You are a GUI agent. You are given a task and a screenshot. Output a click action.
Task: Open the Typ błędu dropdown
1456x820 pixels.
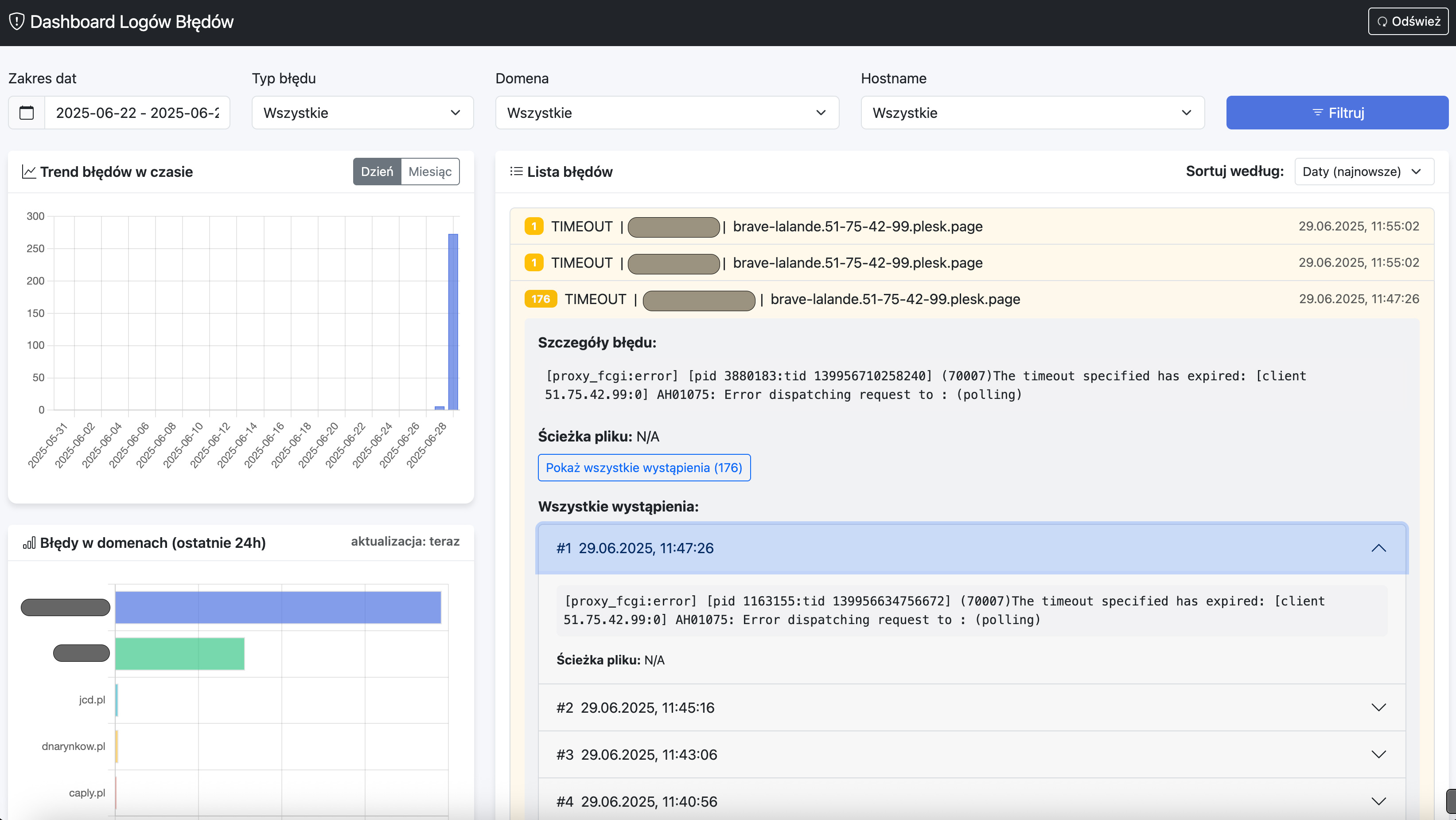coord(362,113)
